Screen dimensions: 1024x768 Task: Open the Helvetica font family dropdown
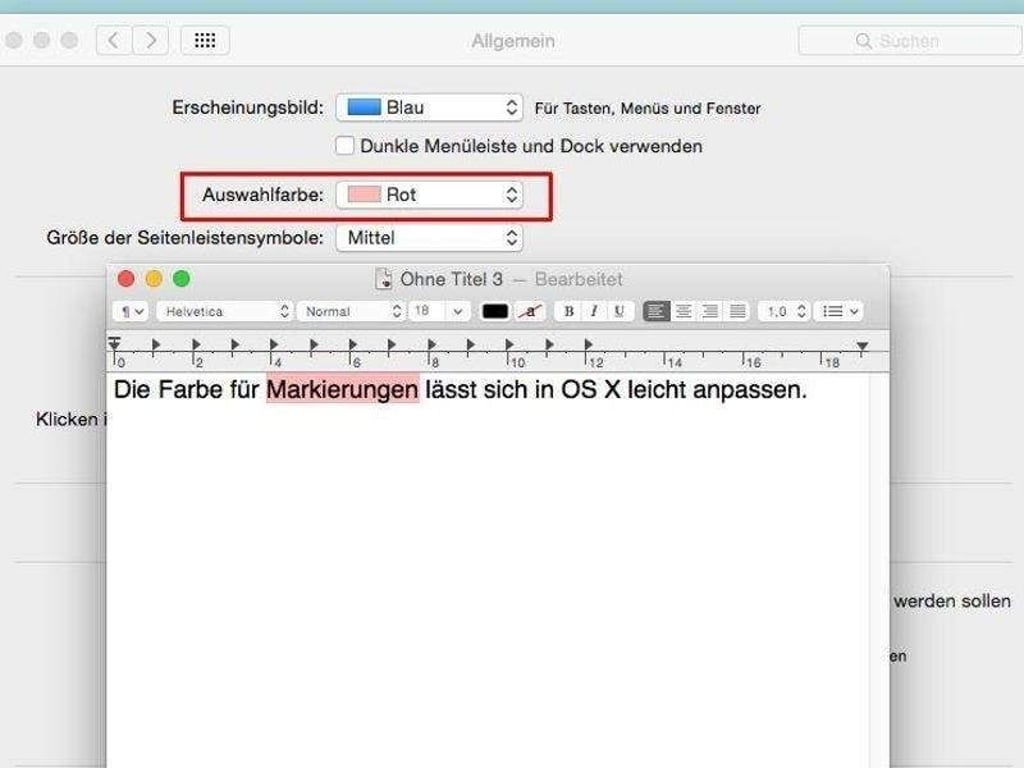click(x=224, y=312)
